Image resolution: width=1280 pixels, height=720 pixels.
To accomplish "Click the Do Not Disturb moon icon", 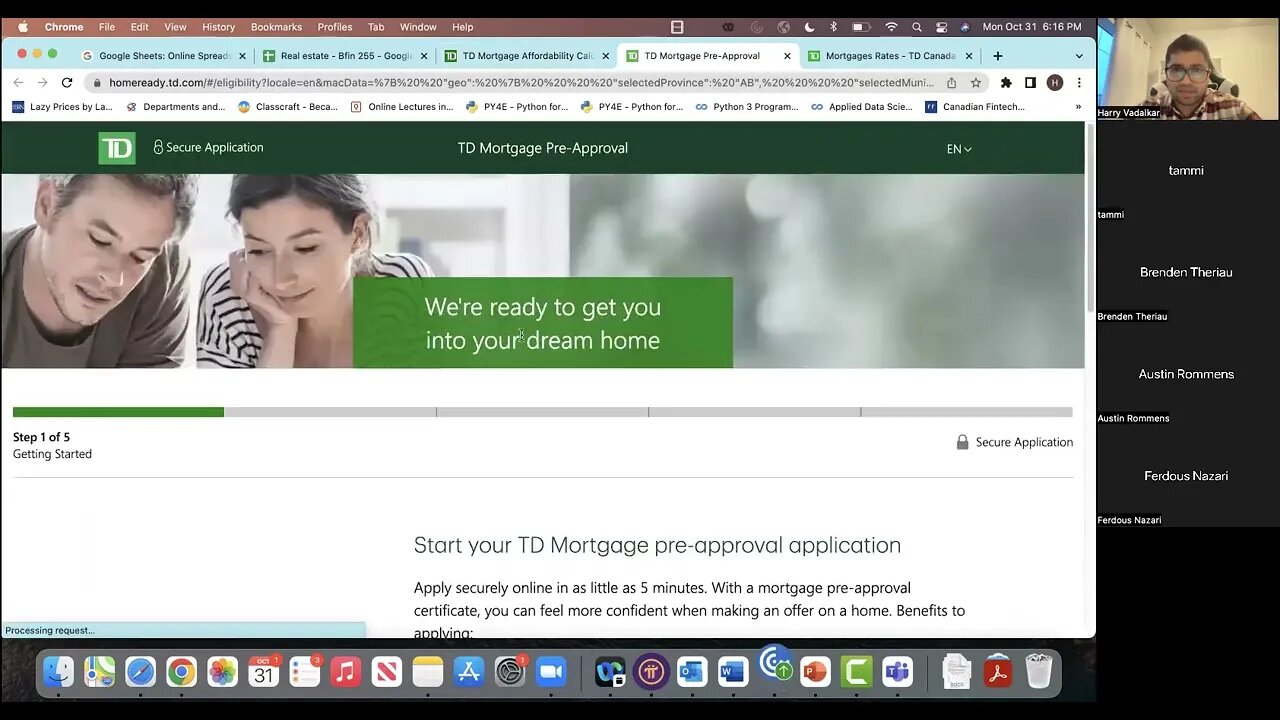I will coord(808,27).
